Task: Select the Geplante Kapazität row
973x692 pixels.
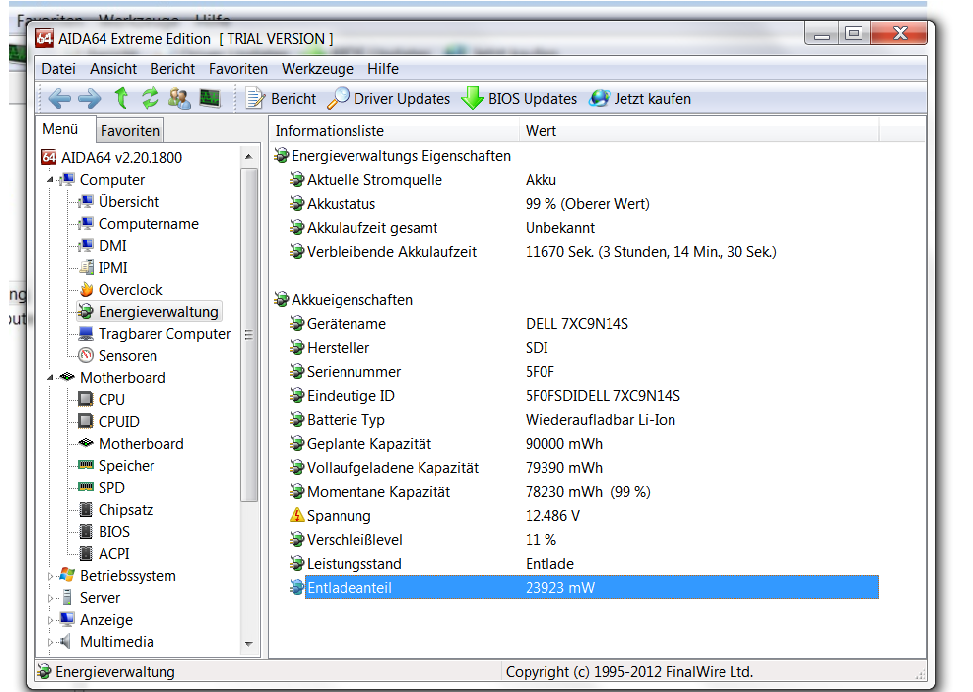Action: click(583, 444)
